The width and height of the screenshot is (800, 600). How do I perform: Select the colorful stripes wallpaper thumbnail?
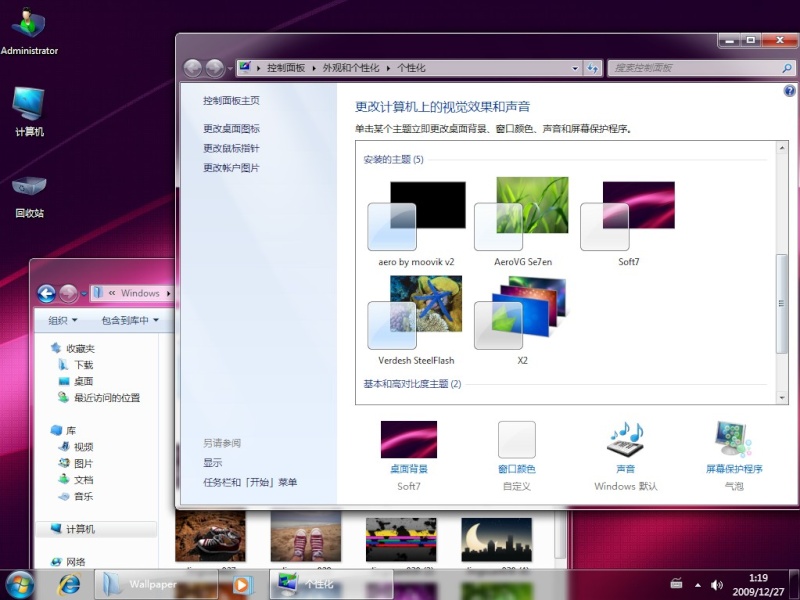(401, 540)
